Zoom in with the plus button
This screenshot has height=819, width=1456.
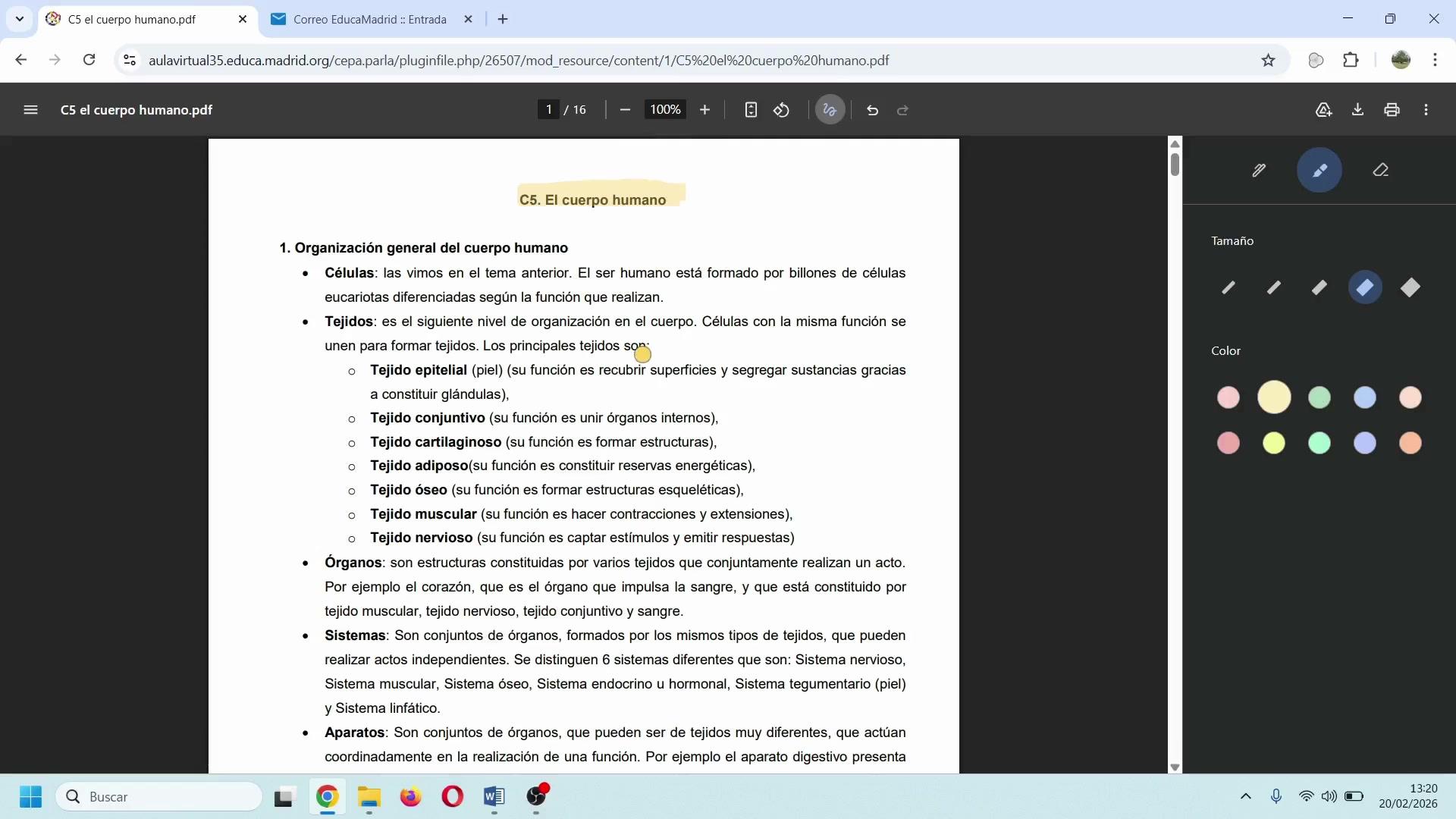[704, 110]
